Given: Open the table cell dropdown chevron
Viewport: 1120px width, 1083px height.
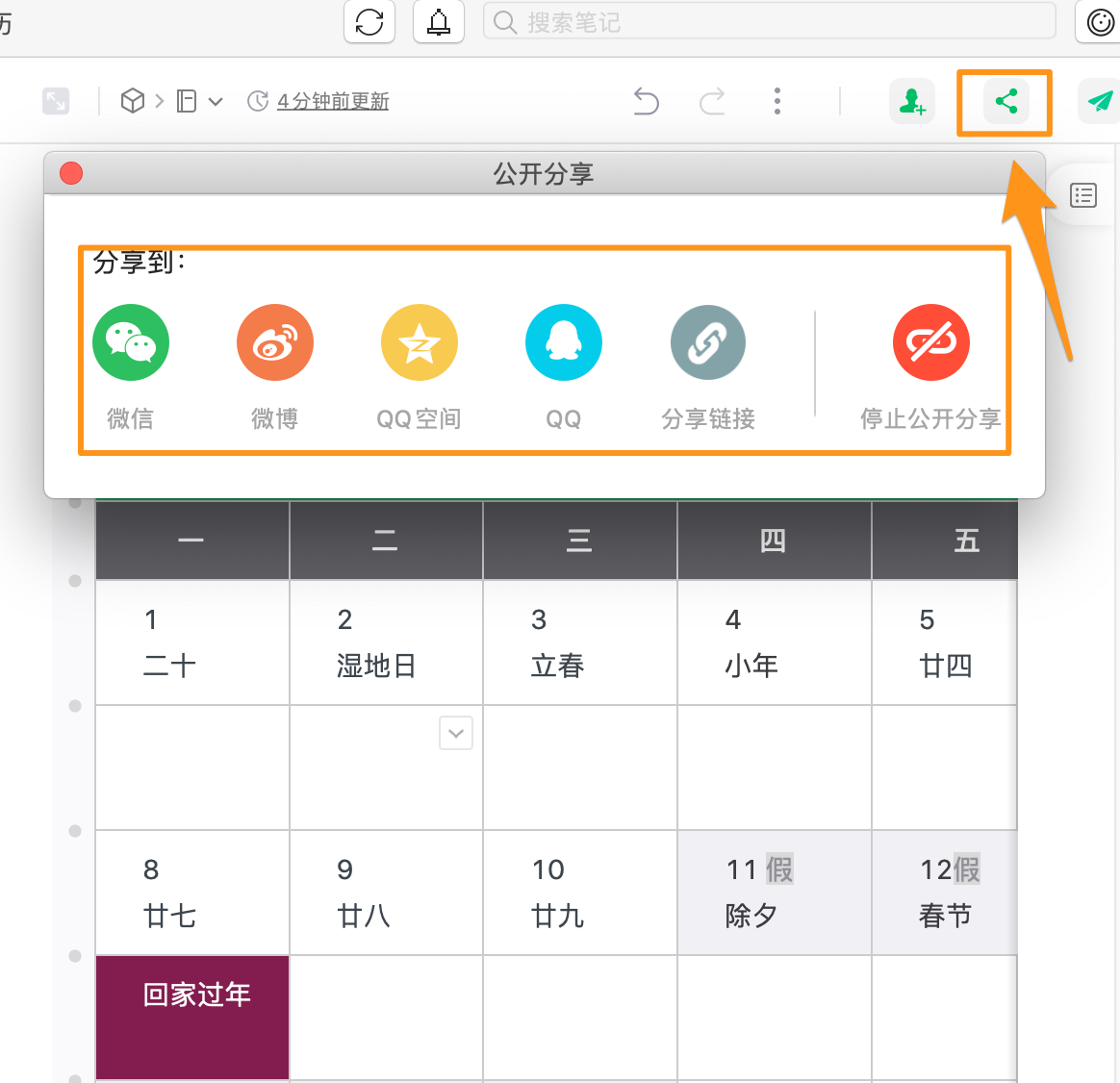Looking at the screenshot, I should 456,733.
